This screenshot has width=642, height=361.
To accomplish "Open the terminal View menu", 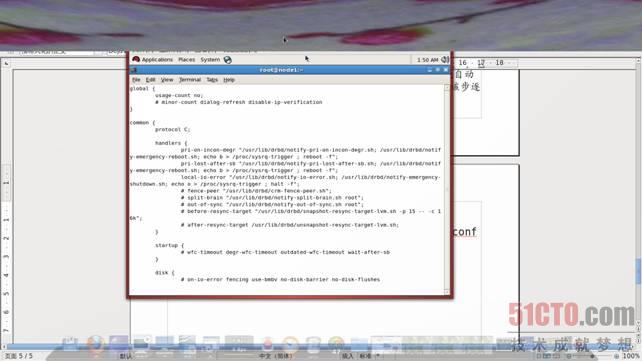I will click(x=167, y=80).
